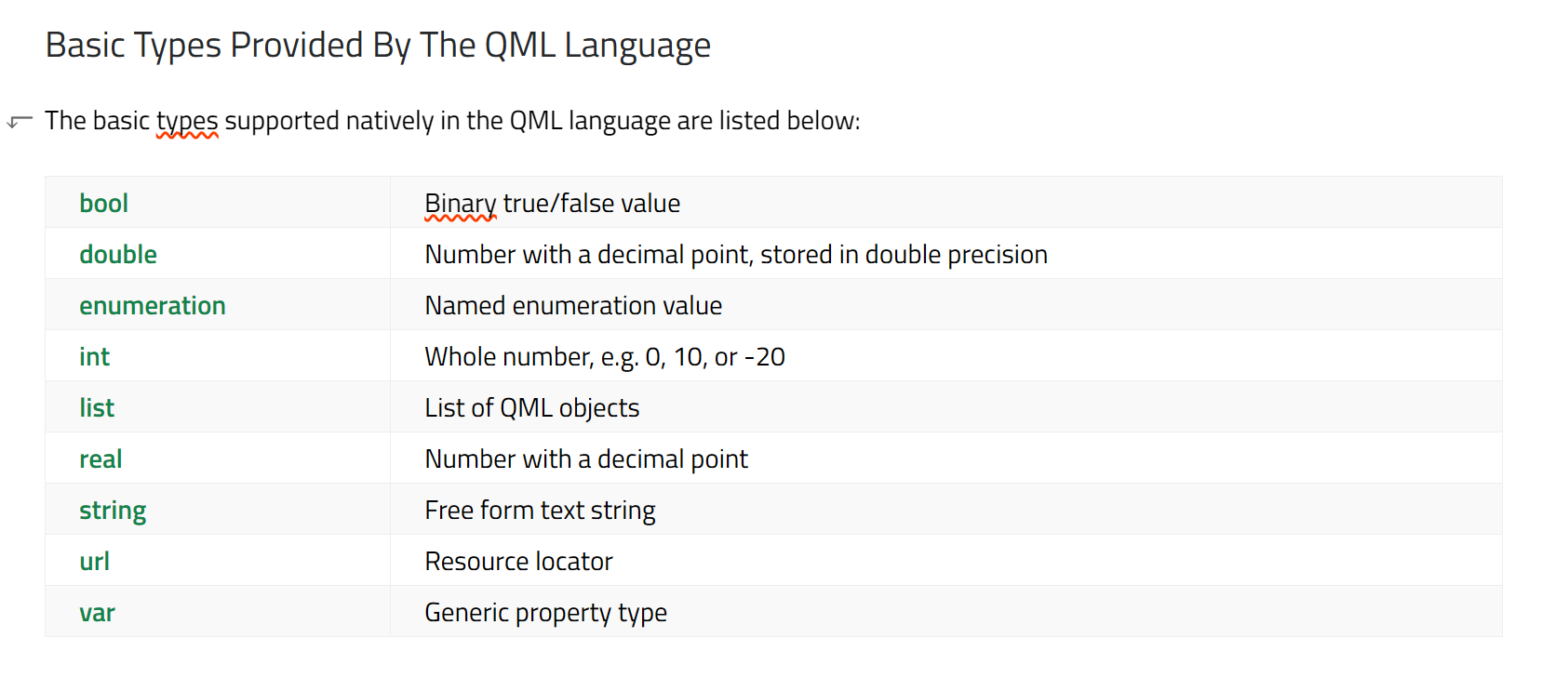The height and width of the screenshot is (691, 1568).
Task: Follow the list type link
Action: click(x=97, y=407)
